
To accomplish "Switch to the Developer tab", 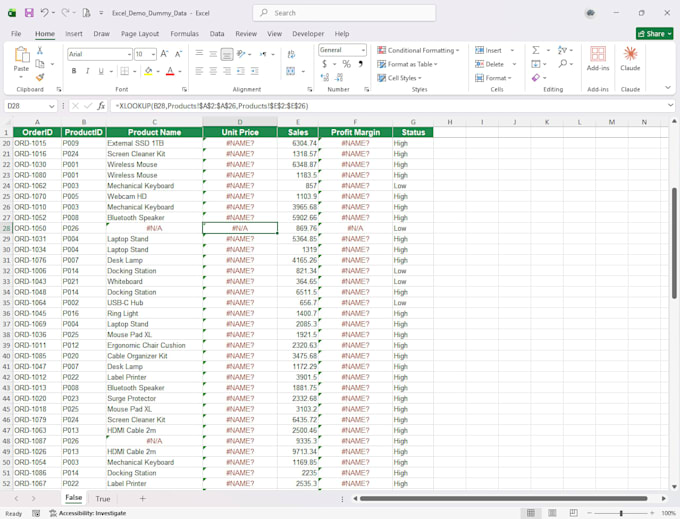I will (x=308, y=33).
